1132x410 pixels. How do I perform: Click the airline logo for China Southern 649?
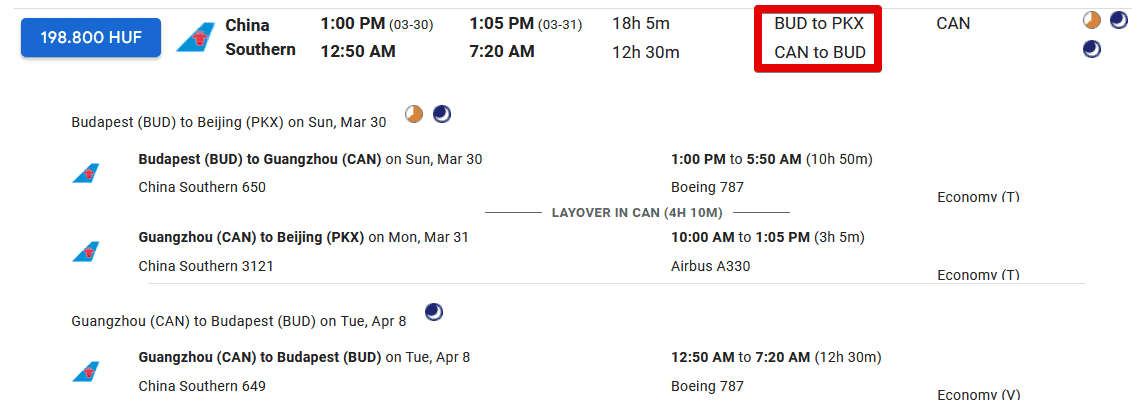pos(86,371)
